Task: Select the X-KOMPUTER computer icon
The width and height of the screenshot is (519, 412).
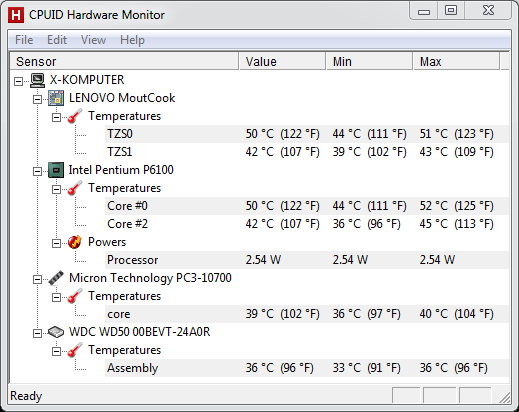Action: click(37, 80)
